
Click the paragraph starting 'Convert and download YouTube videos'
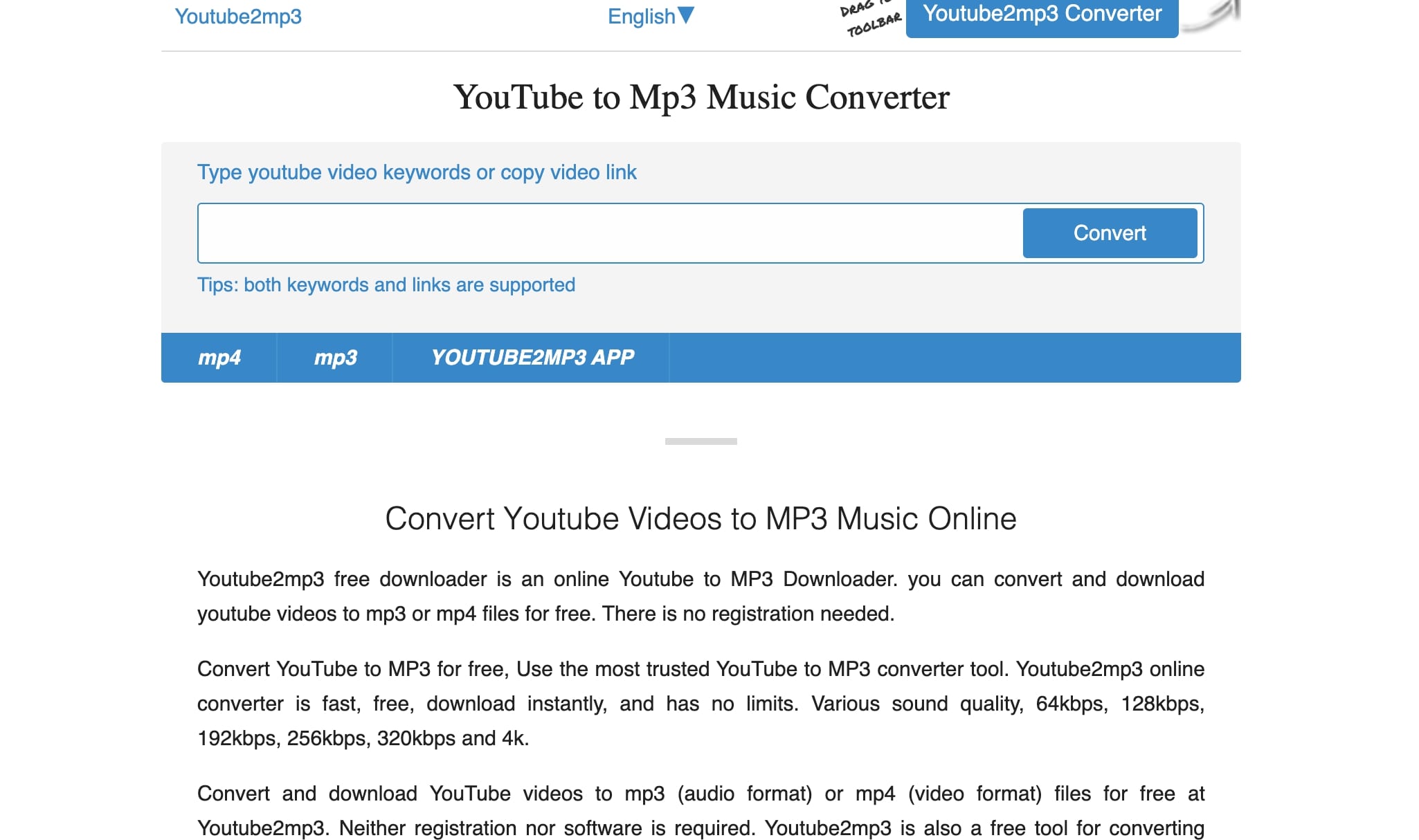click(x=701, y=811)
